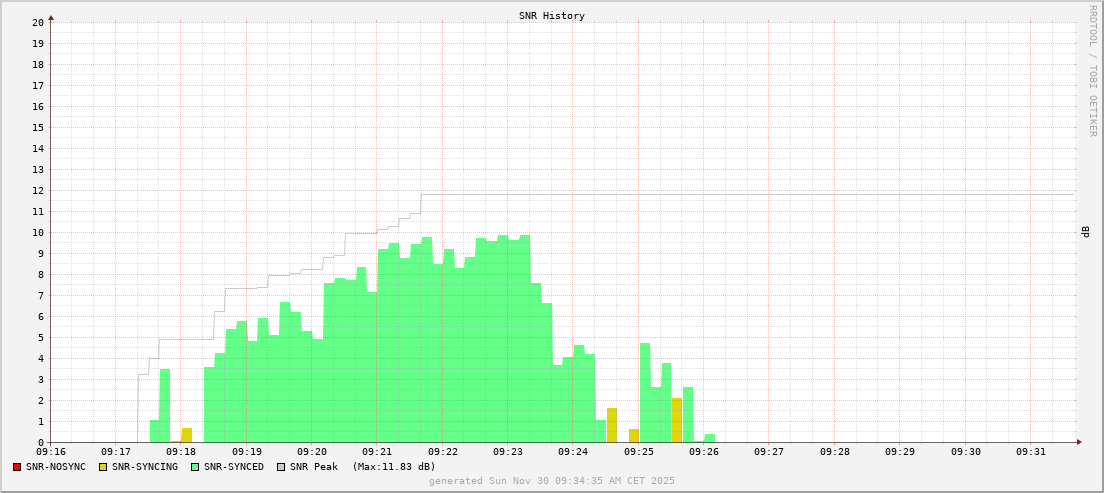
Task: Select the SNR-NOSYNC legend label
Action: (56, 467)
